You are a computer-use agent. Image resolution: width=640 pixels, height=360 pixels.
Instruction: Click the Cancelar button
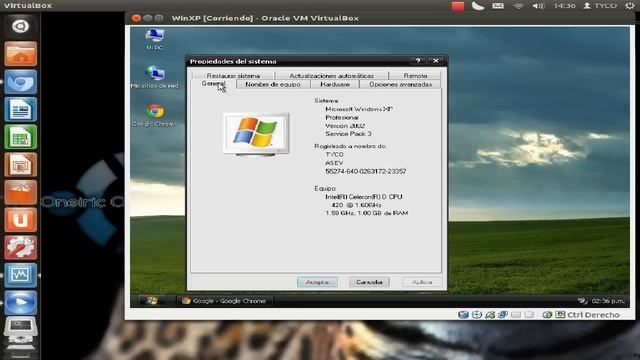369,282
